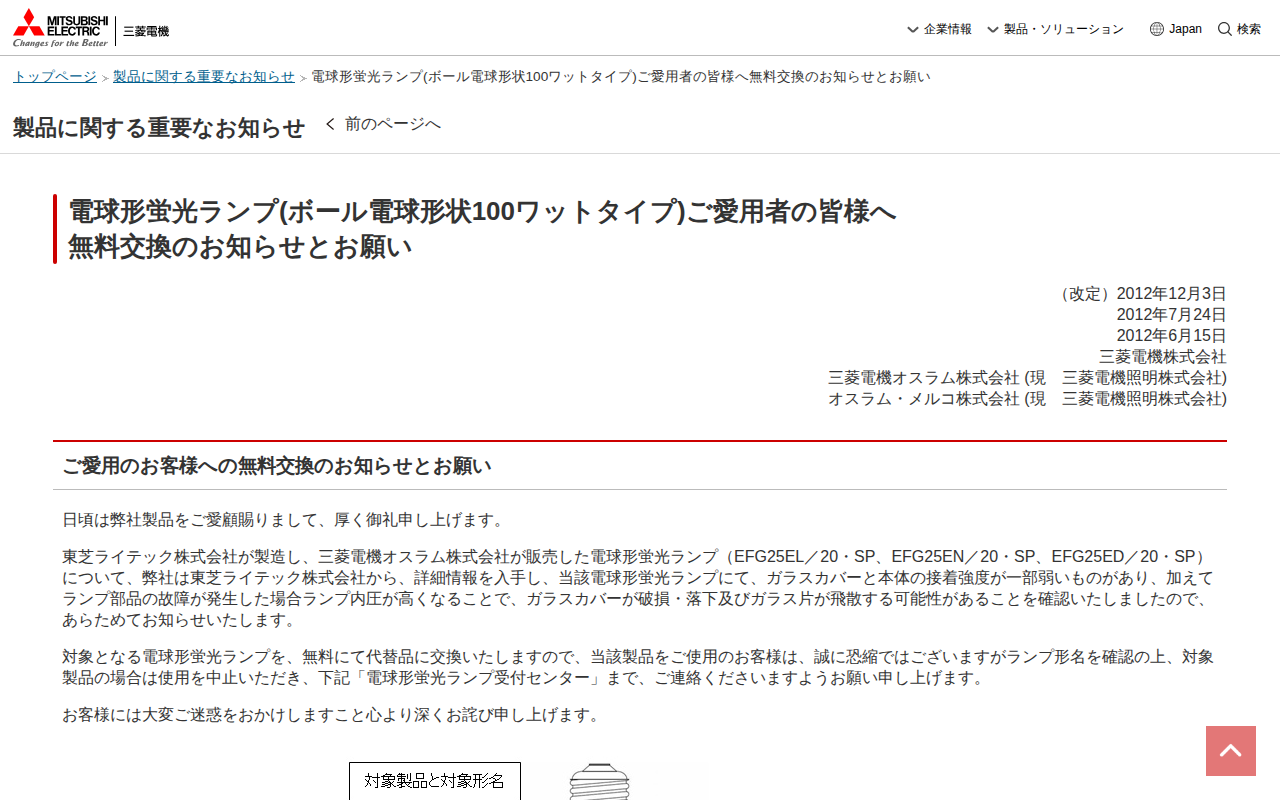Click the 製品に関する重要なお知らせ page heading

pyautogui.click(x=159, y=127)
